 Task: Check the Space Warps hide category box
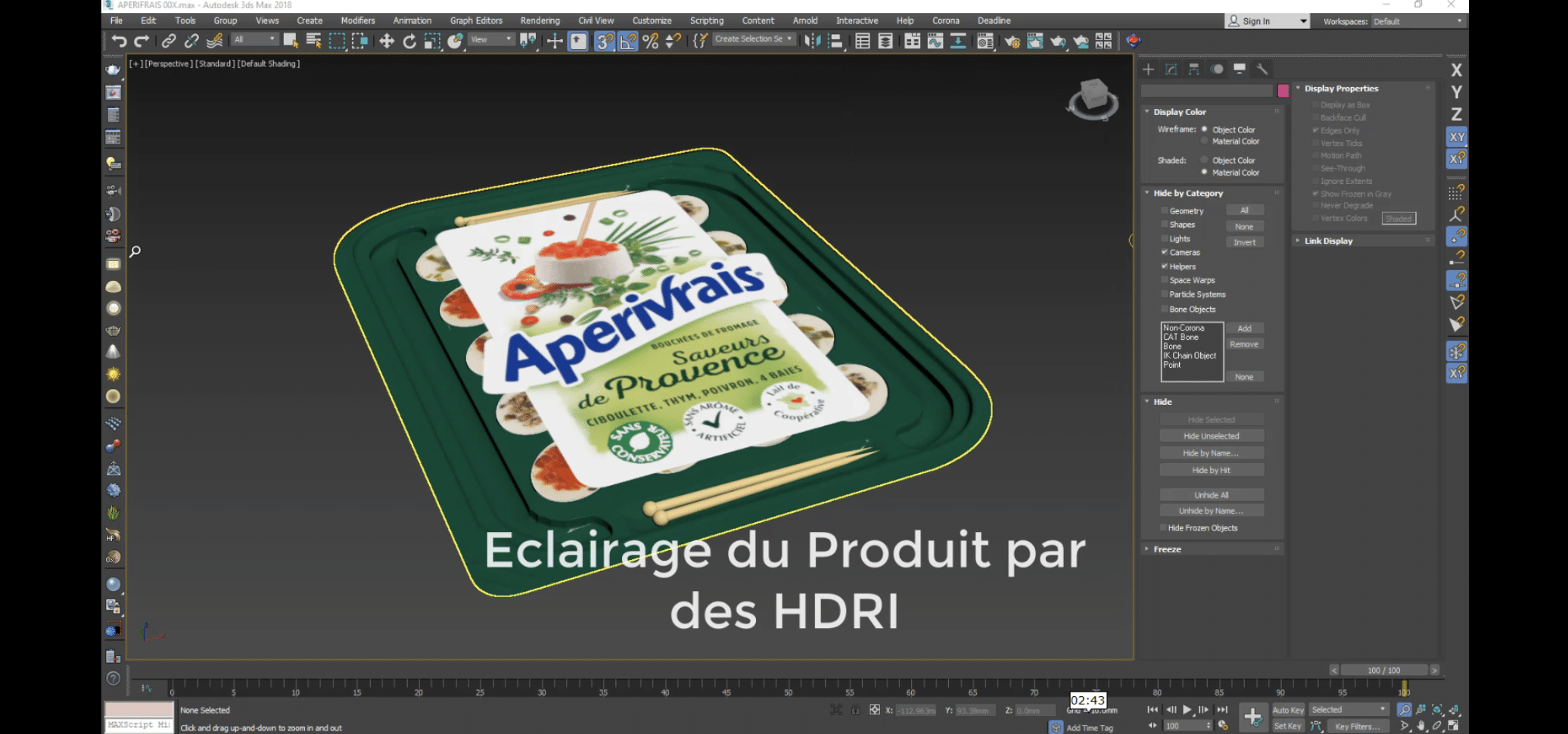click(x=1165, y=280)
